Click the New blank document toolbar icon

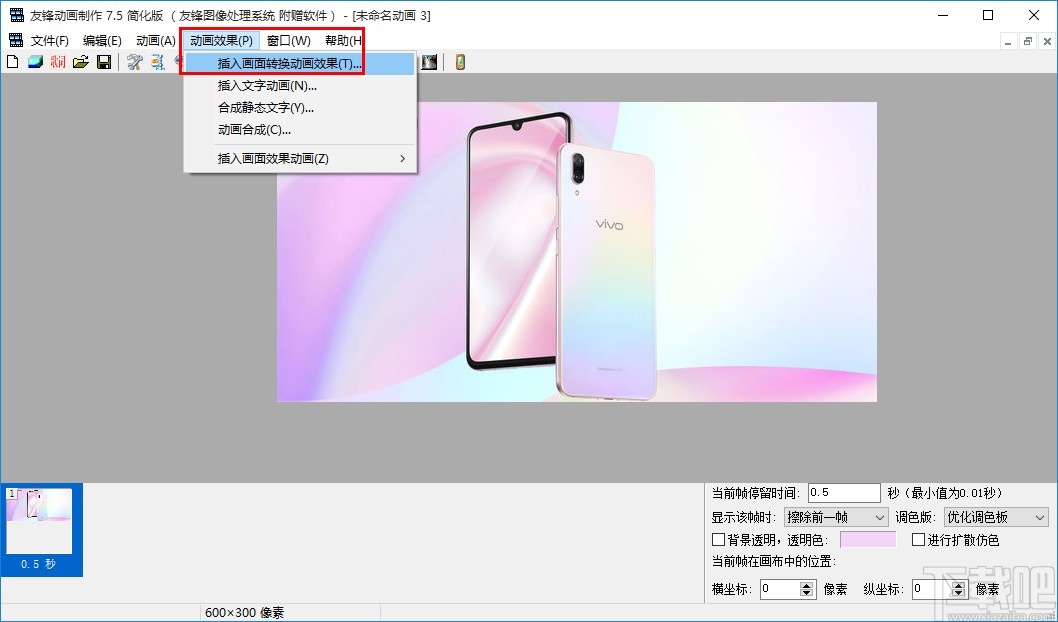coord(12,63)
